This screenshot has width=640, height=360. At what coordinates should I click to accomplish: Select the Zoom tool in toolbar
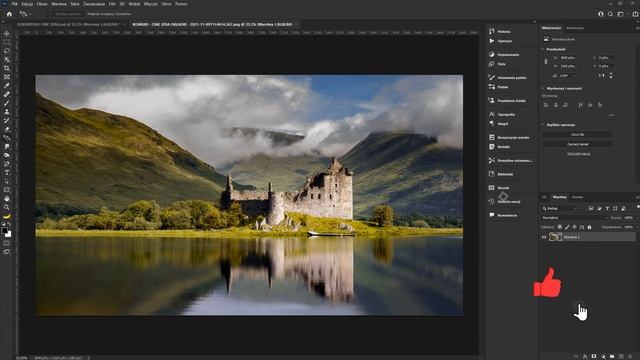tap(7, 207)
